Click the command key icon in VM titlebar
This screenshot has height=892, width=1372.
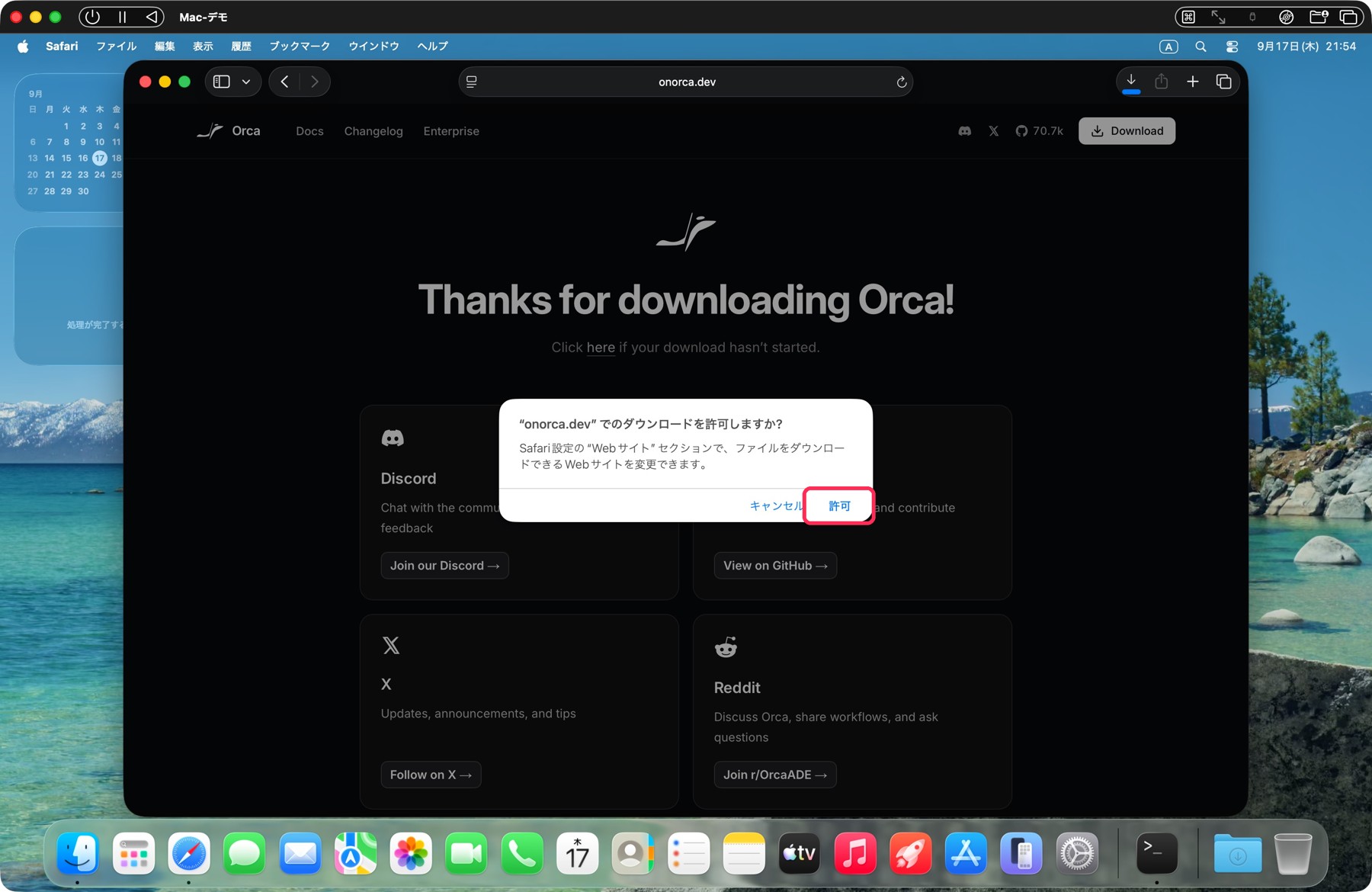1188,17
